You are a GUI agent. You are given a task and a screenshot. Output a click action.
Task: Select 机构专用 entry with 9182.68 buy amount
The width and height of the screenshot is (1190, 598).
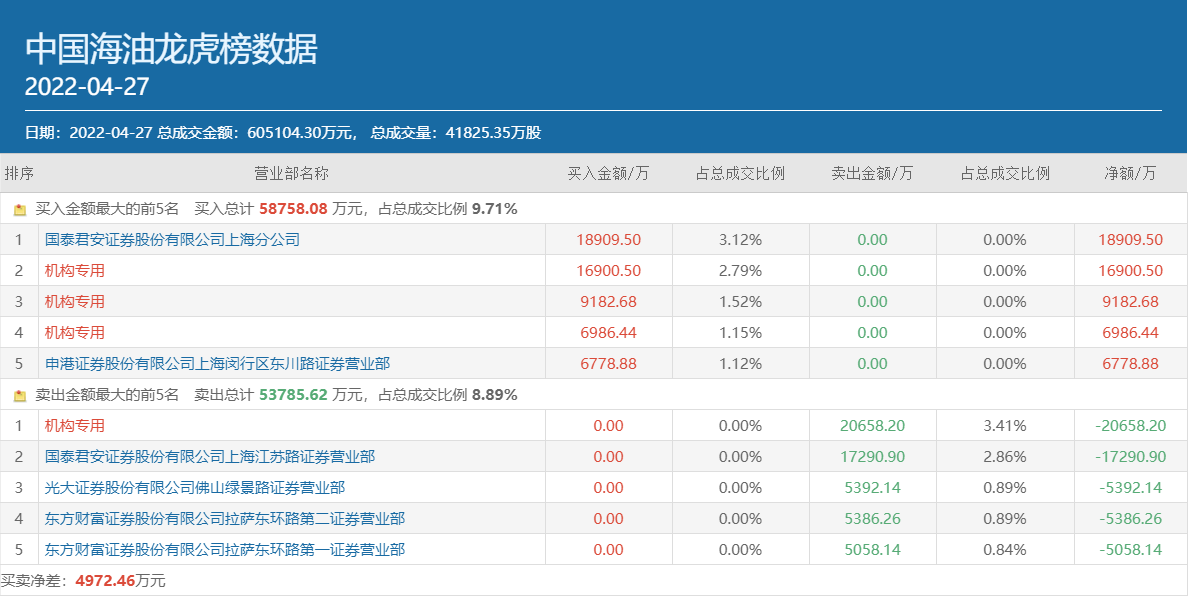(x=74, y=302)
